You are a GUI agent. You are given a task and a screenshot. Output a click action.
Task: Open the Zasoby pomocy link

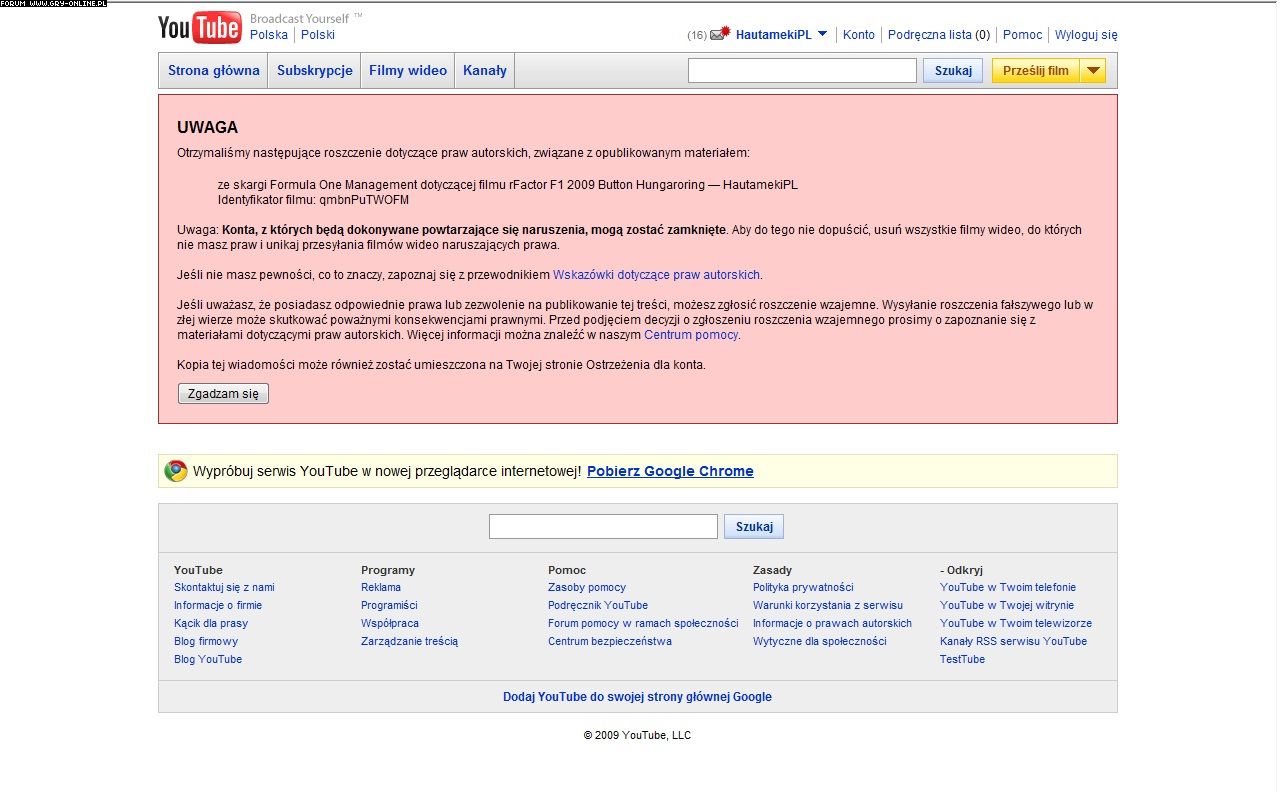coord(587,587)
